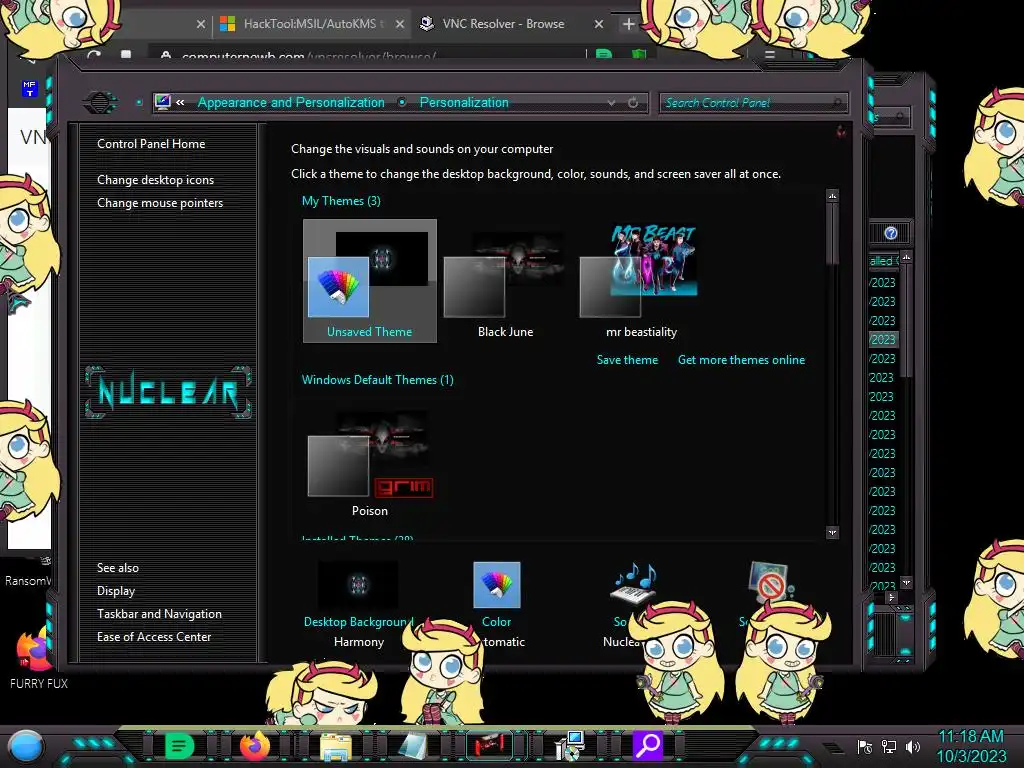
Task: Open Display under See also
Action: (116, 591)
